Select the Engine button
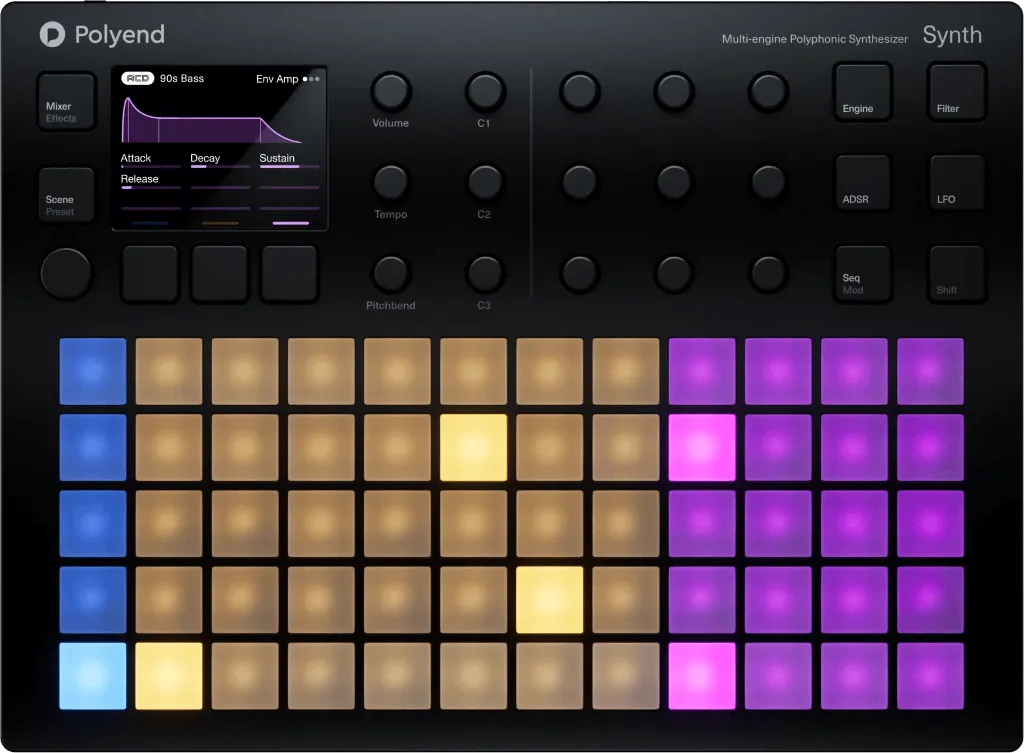The width and height of the screenshot is (1024, 753). (x=863, y=92)
